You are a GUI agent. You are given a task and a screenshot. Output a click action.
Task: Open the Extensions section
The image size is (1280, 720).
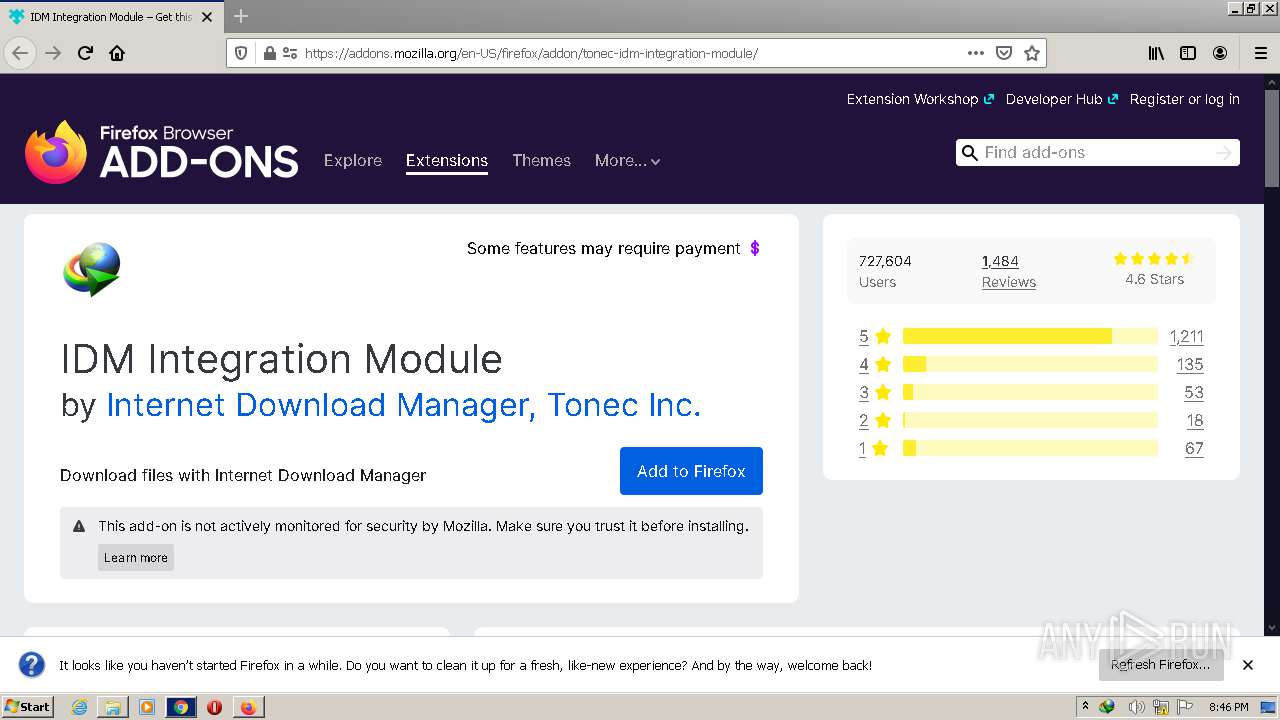point(447,160)
